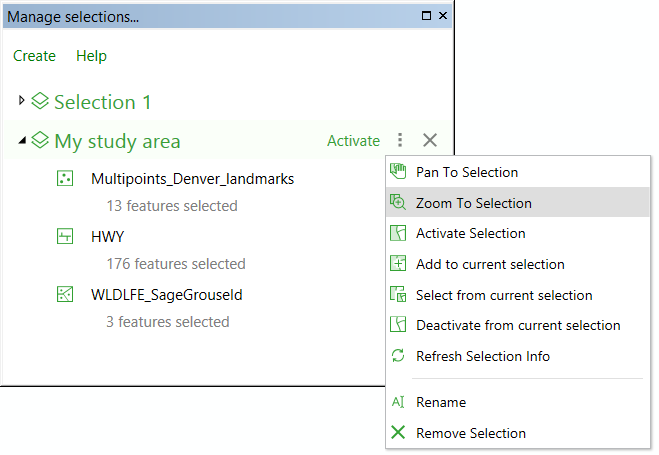Collapse the My study area group

(22, 140)
